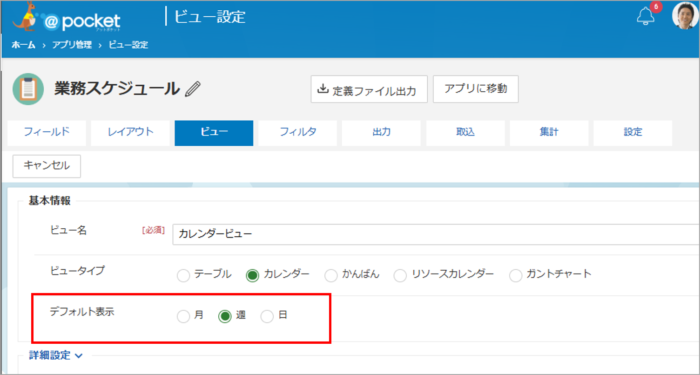This screenshot has height=375, width=700.
Task: Open the user profile avatar
Action: click(x=685, y=15)
